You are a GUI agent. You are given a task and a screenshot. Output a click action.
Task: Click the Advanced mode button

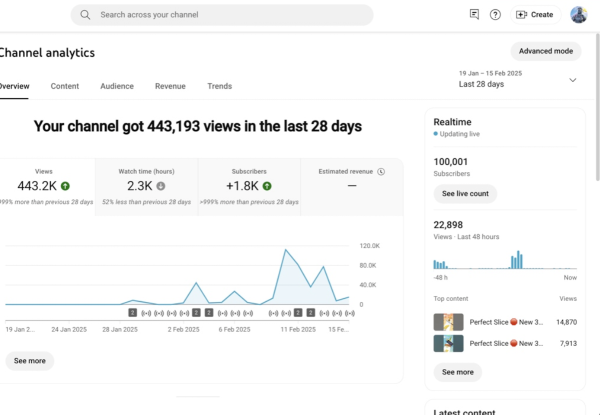[x=545, y=51]
